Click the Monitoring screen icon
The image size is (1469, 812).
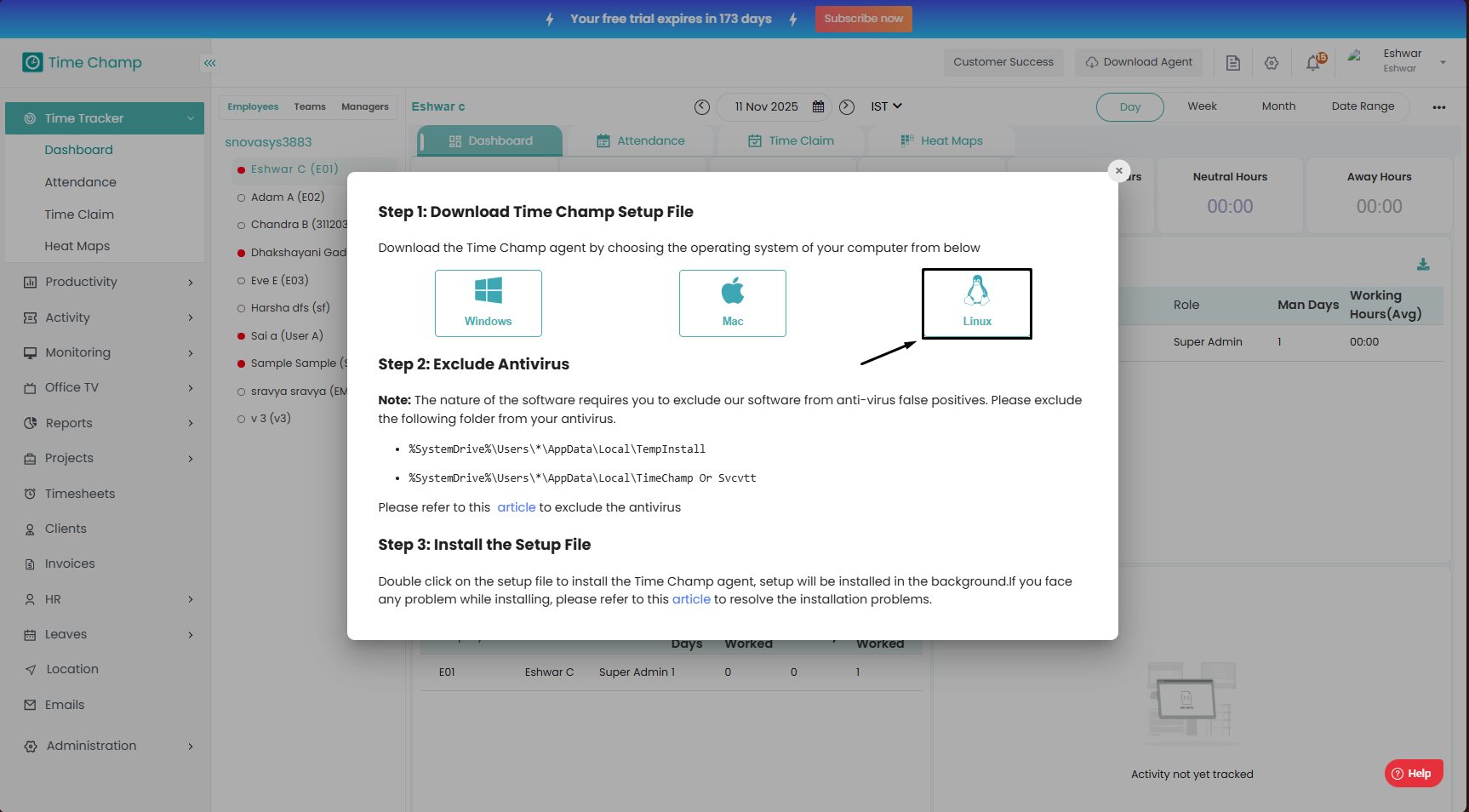point(31,353)
